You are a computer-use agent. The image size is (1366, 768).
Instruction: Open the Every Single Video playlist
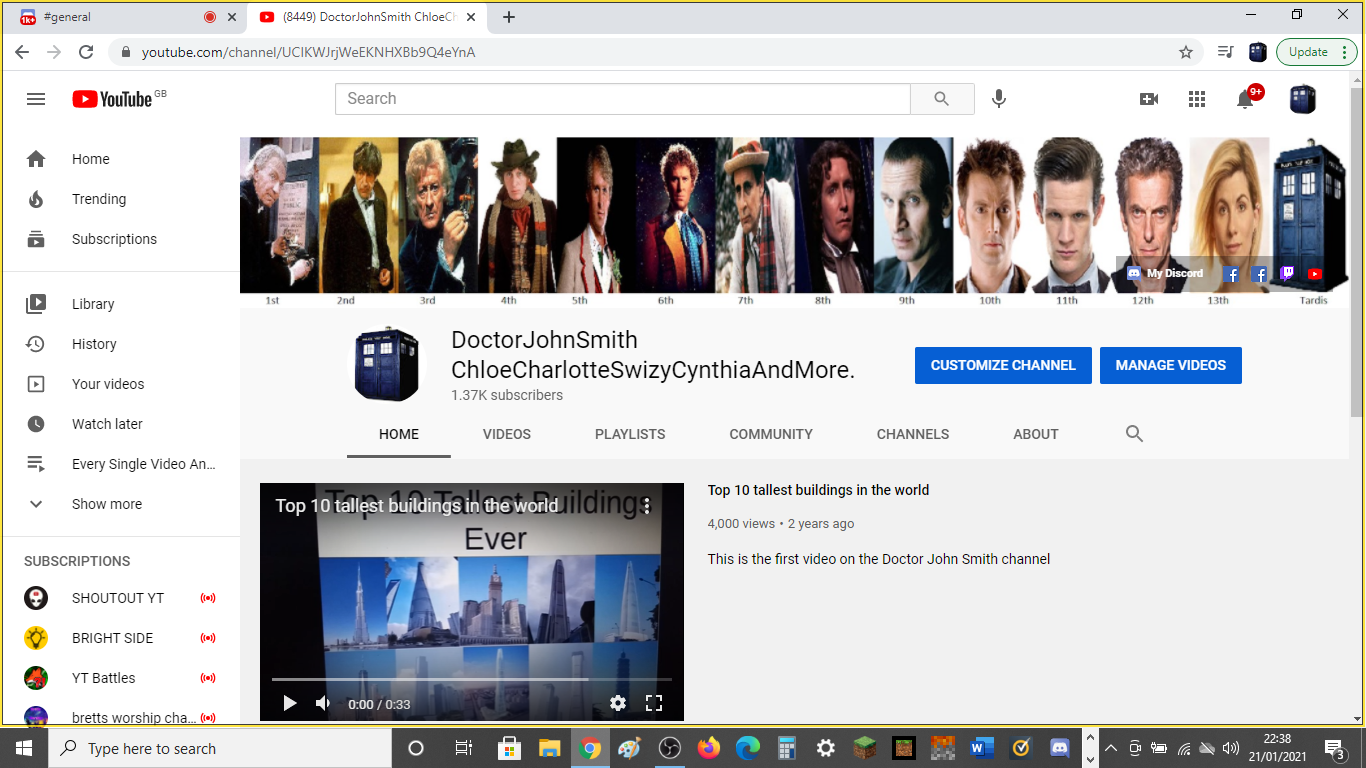pos(120,464)
